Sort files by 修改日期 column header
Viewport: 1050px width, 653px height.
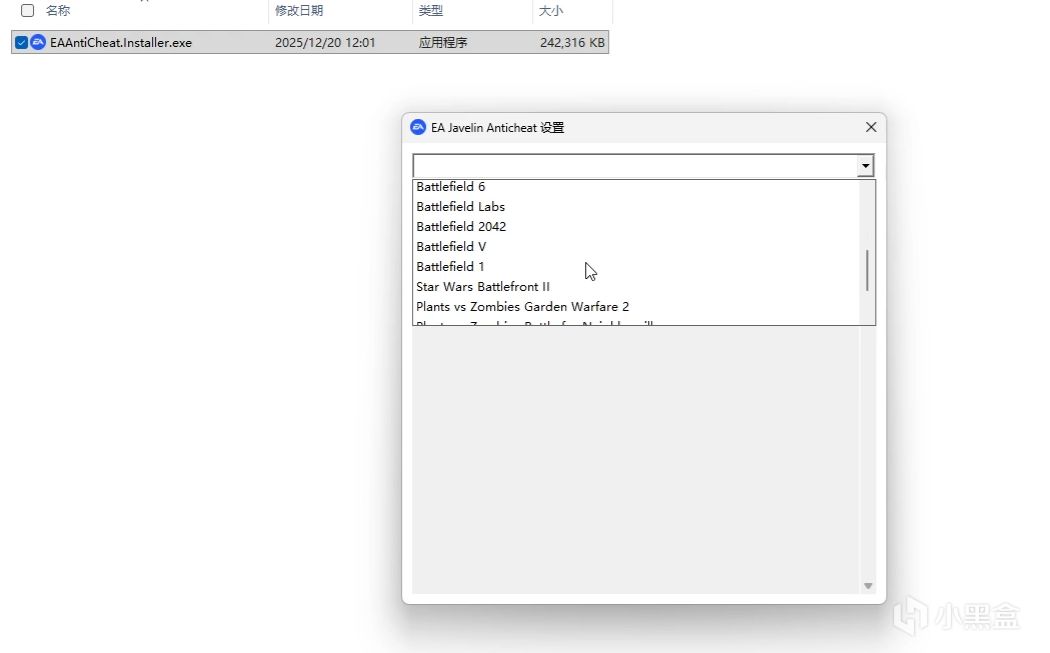pyautogui.click(x=299, y=11)
